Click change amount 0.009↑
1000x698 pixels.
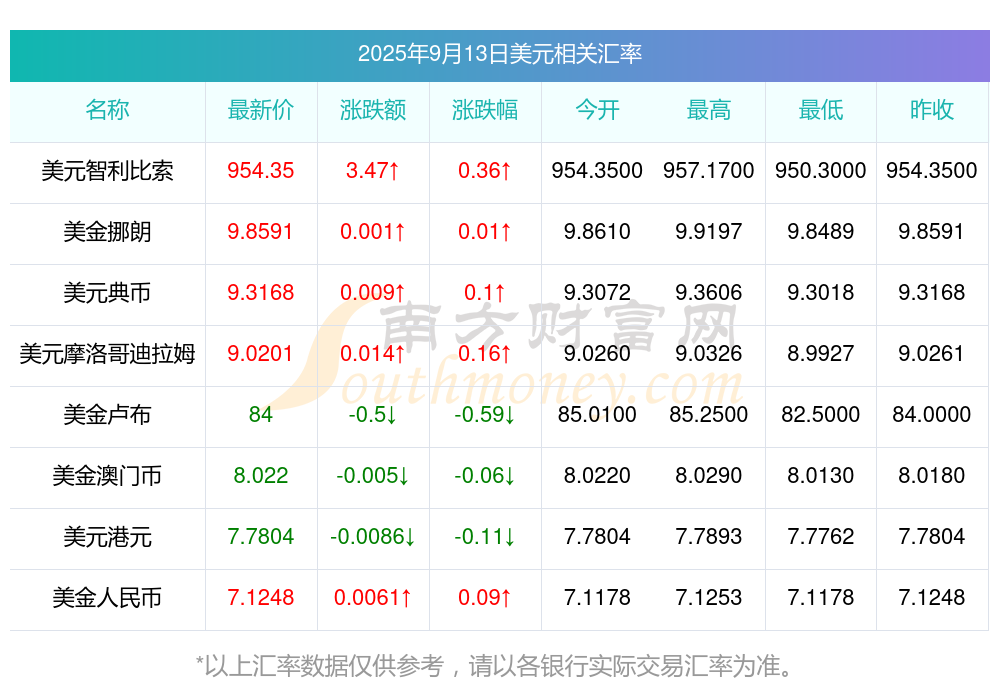373,292
